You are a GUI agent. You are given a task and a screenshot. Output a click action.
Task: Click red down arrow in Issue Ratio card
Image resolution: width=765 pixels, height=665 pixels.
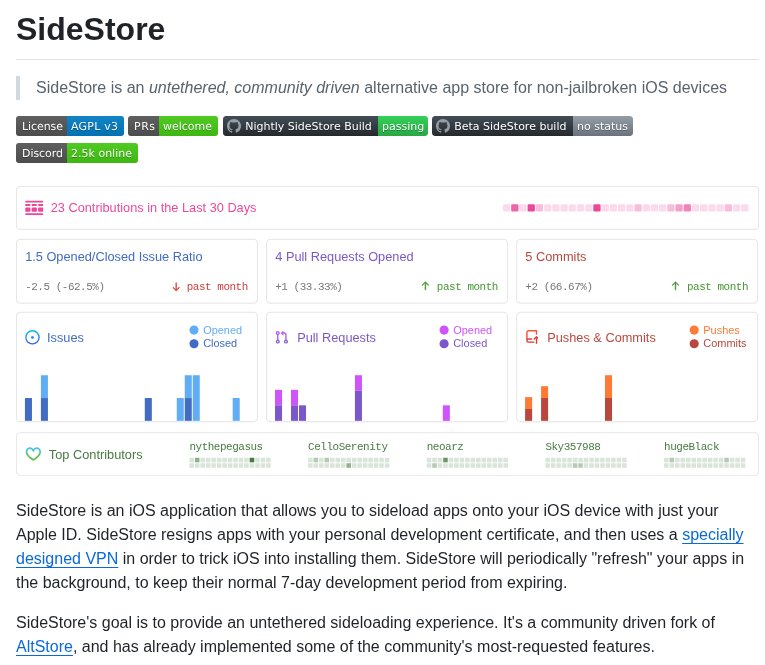point(176,286)
